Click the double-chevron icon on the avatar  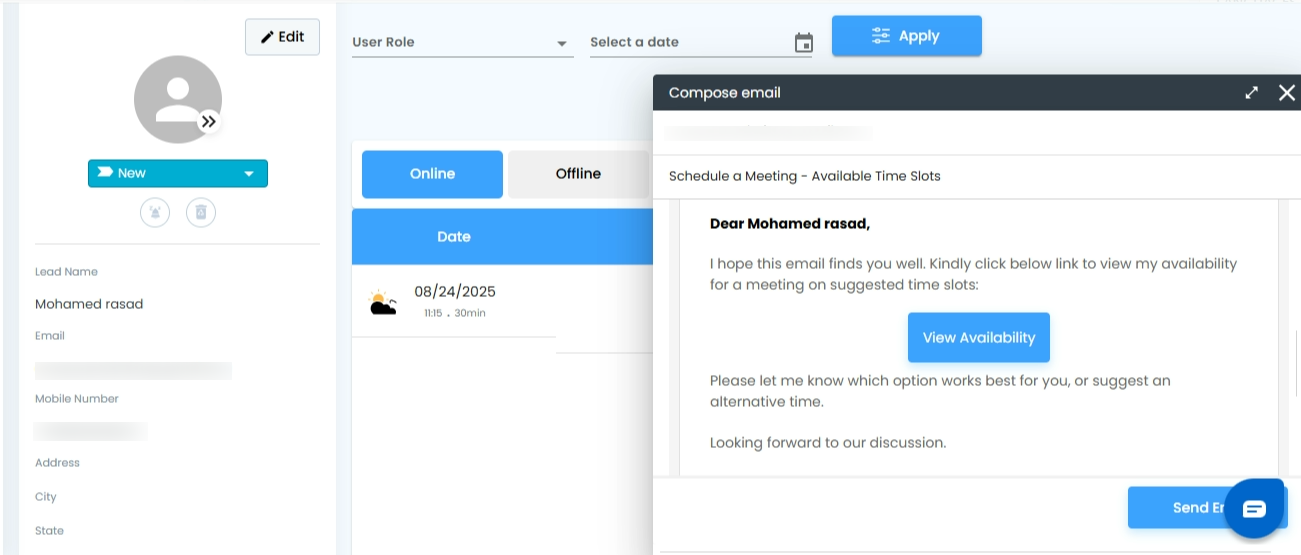point(208,121)
